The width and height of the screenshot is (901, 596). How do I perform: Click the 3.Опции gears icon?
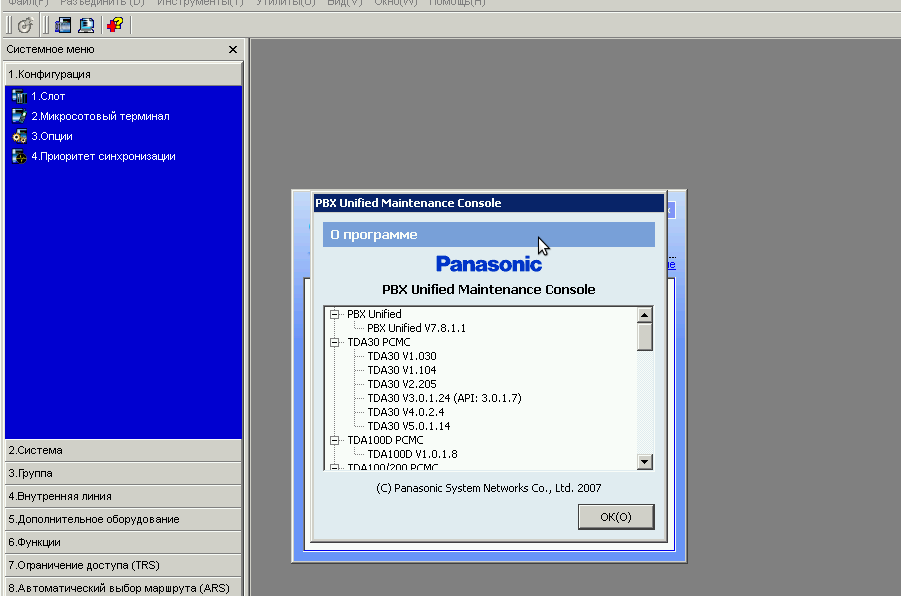coord(20,136)
